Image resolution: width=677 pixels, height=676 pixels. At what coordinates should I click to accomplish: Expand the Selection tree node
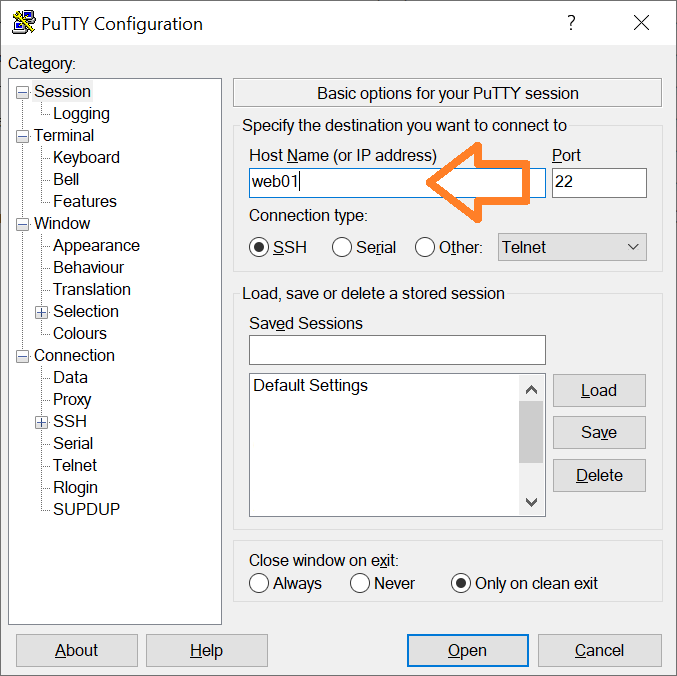click(x=41, y=312)
